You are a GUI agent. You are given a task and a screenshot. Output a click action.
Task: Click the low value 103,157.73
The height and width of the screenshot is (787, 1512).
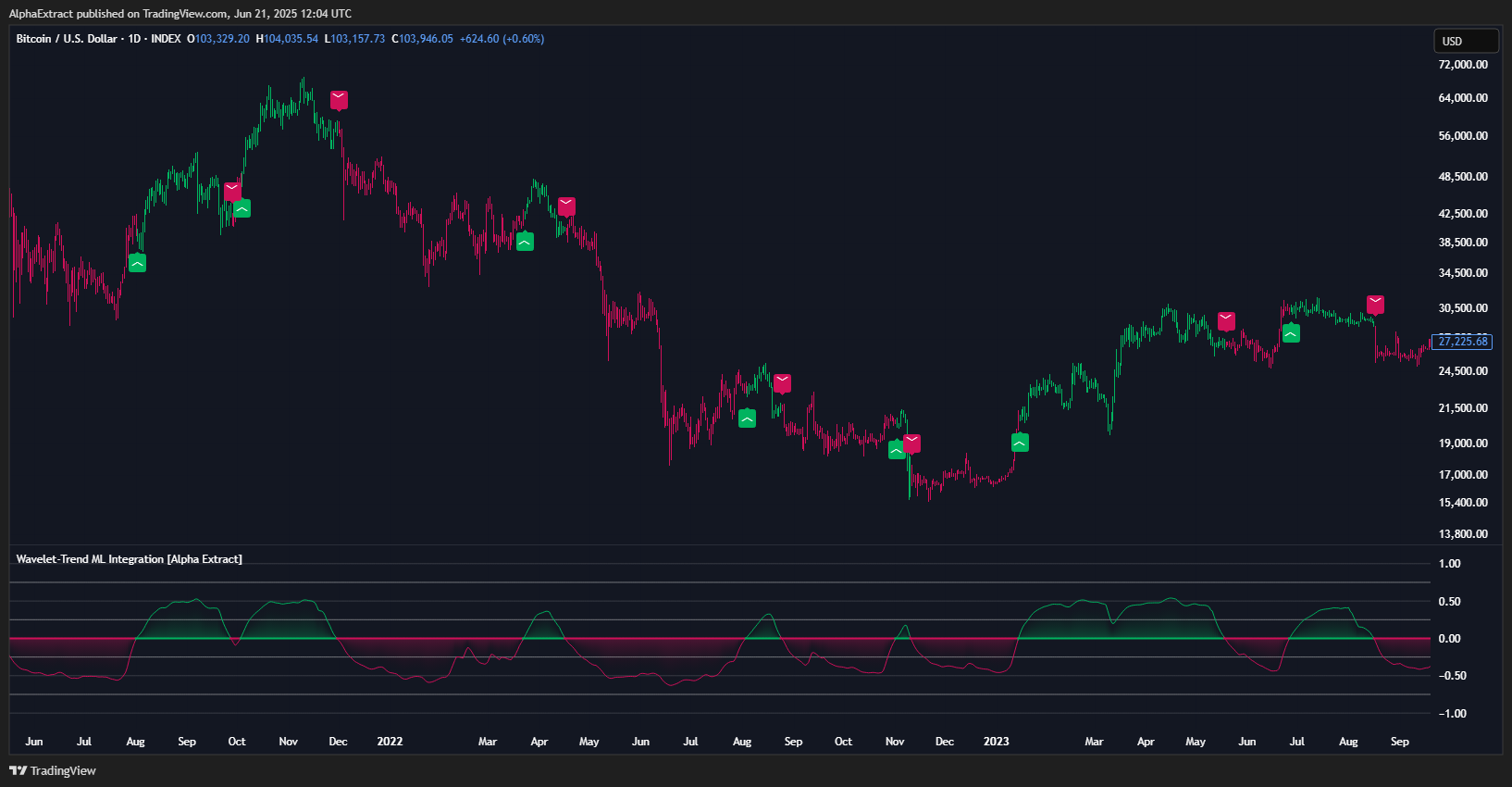[357, 39]
